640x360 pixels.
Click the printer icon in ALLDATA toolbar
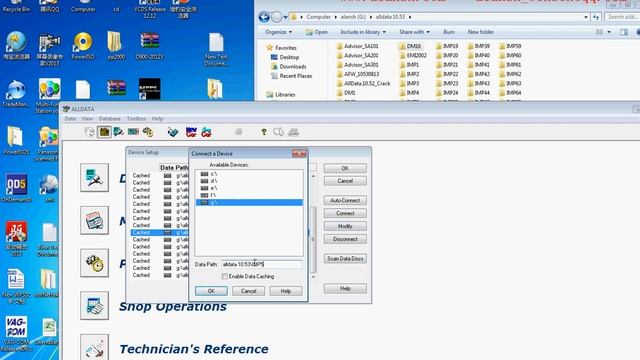(293, 132)
